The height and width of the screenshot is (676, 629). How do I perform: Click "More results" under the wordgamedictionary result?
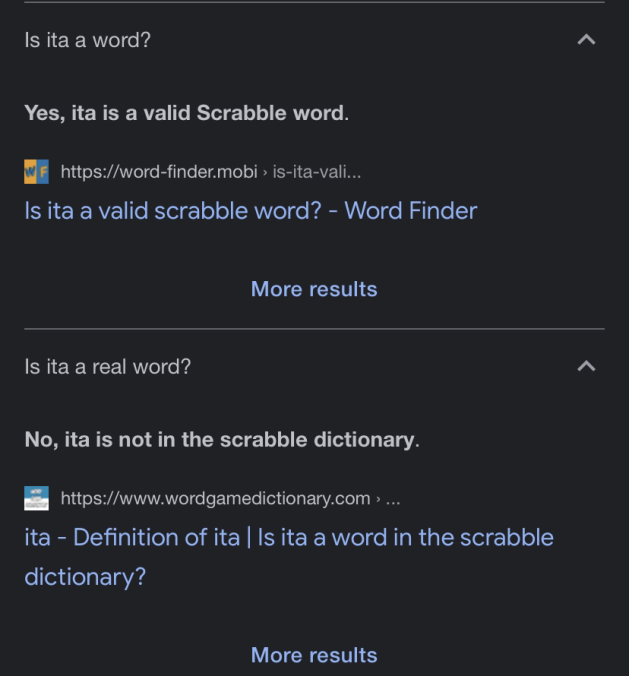coord(314,656)
